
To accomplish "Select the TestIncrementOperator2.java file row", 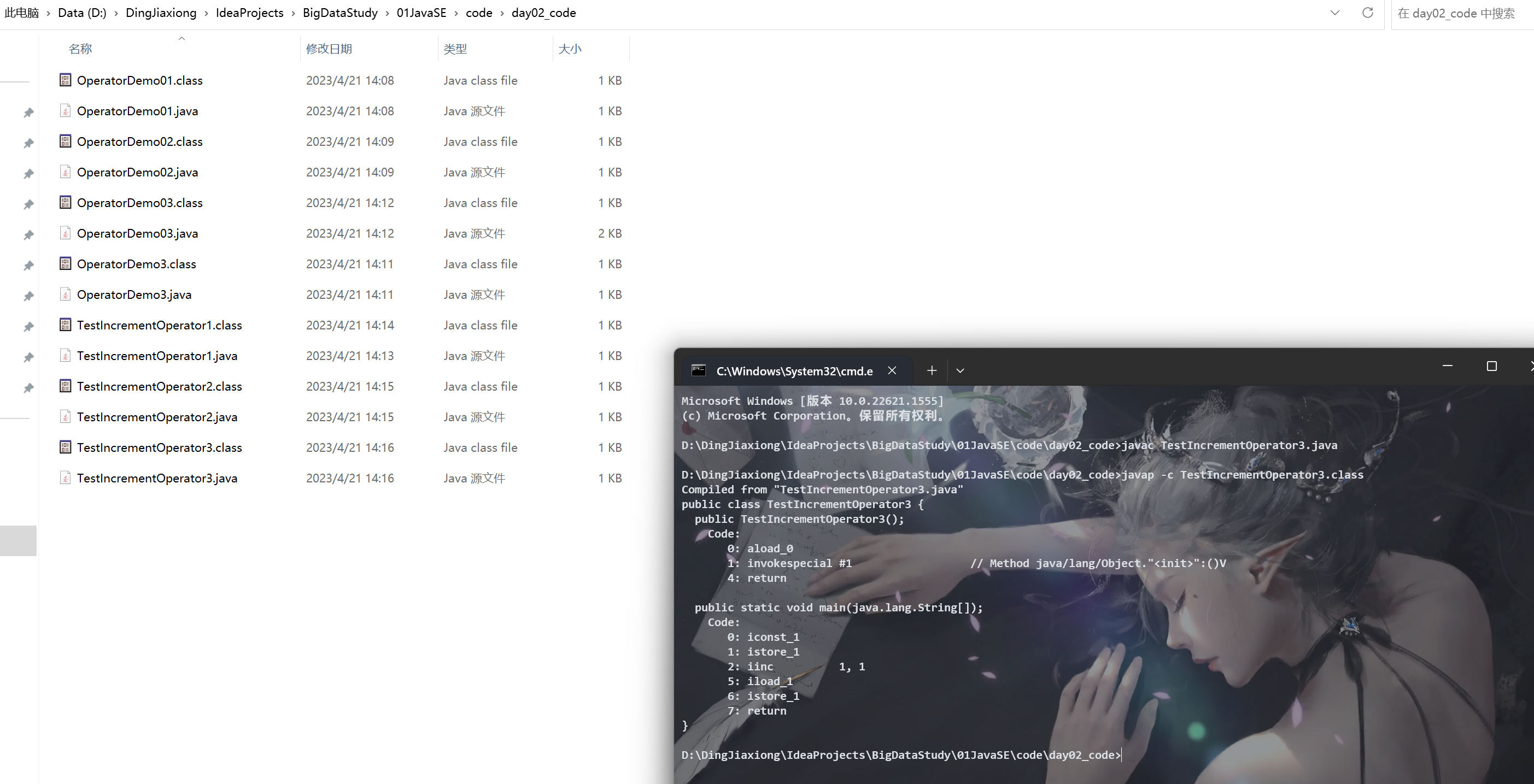I will (157, 417).
